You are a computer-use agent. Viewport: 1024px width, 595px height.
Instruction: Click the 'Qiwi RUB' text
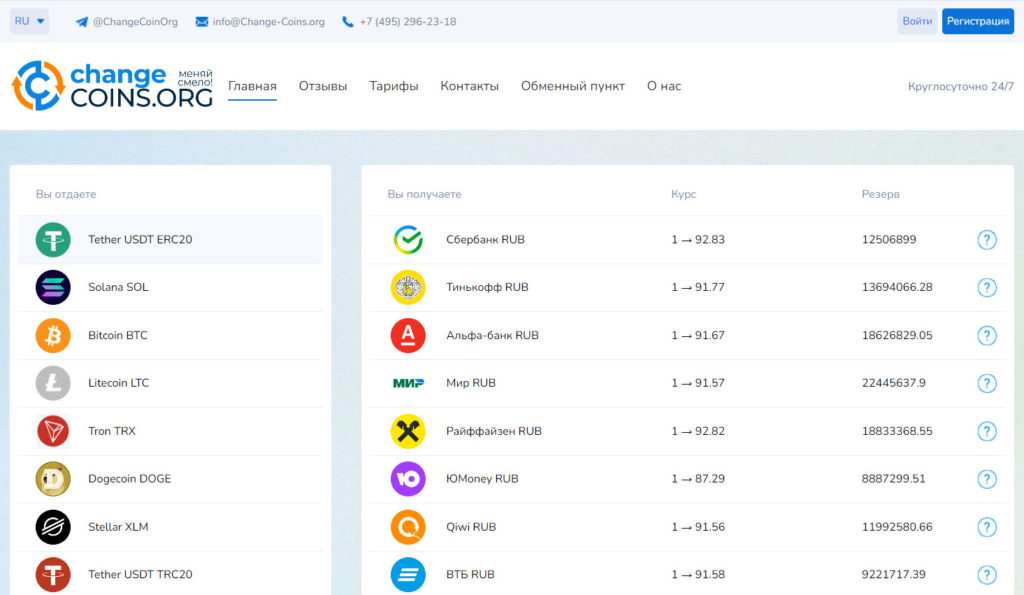471,527
